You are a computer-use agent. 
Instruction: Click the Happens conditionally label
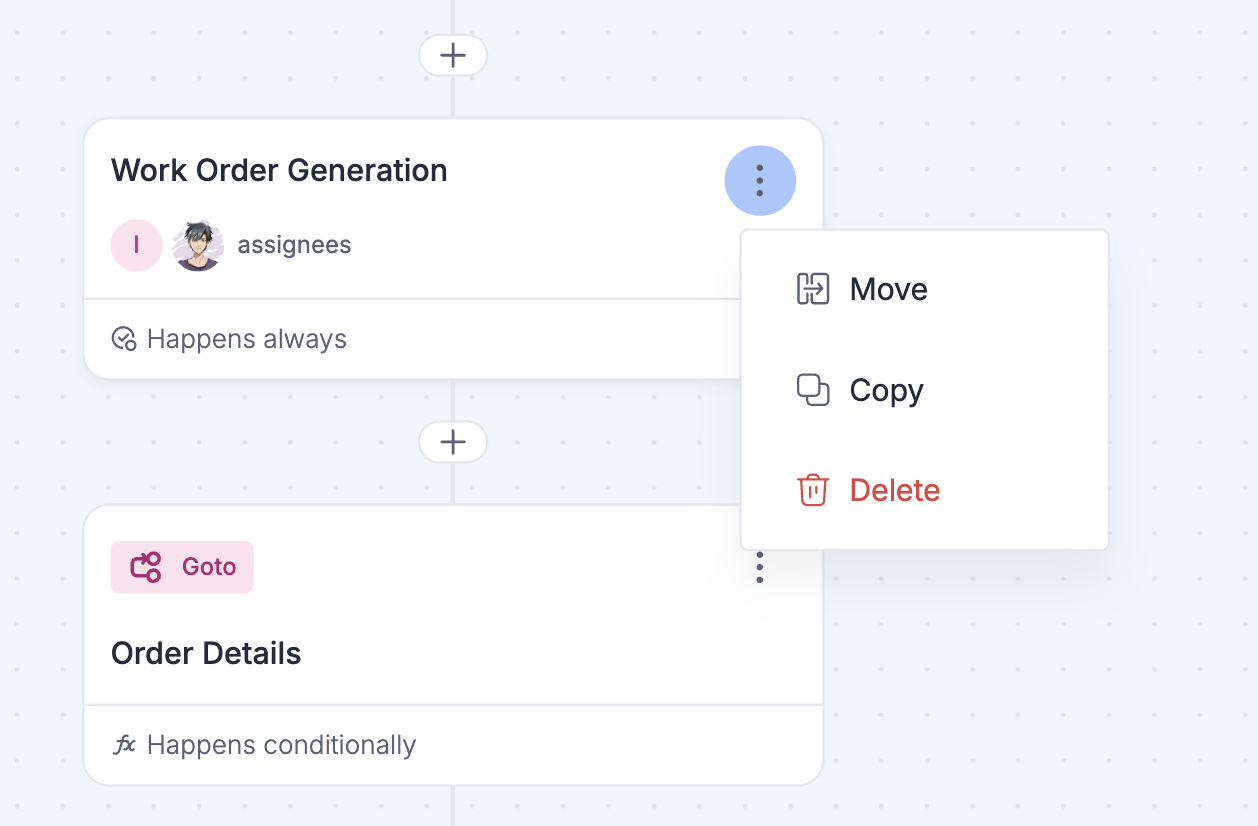pyautogui.click(x=281, y=745)
